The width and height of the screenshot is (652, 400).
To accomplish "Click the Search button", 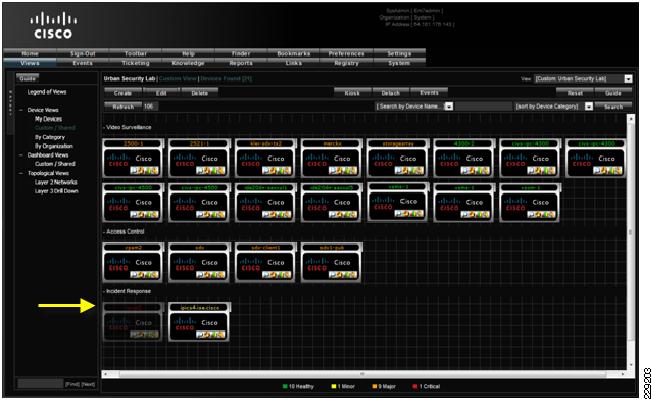I will click(x=613, y=106).
